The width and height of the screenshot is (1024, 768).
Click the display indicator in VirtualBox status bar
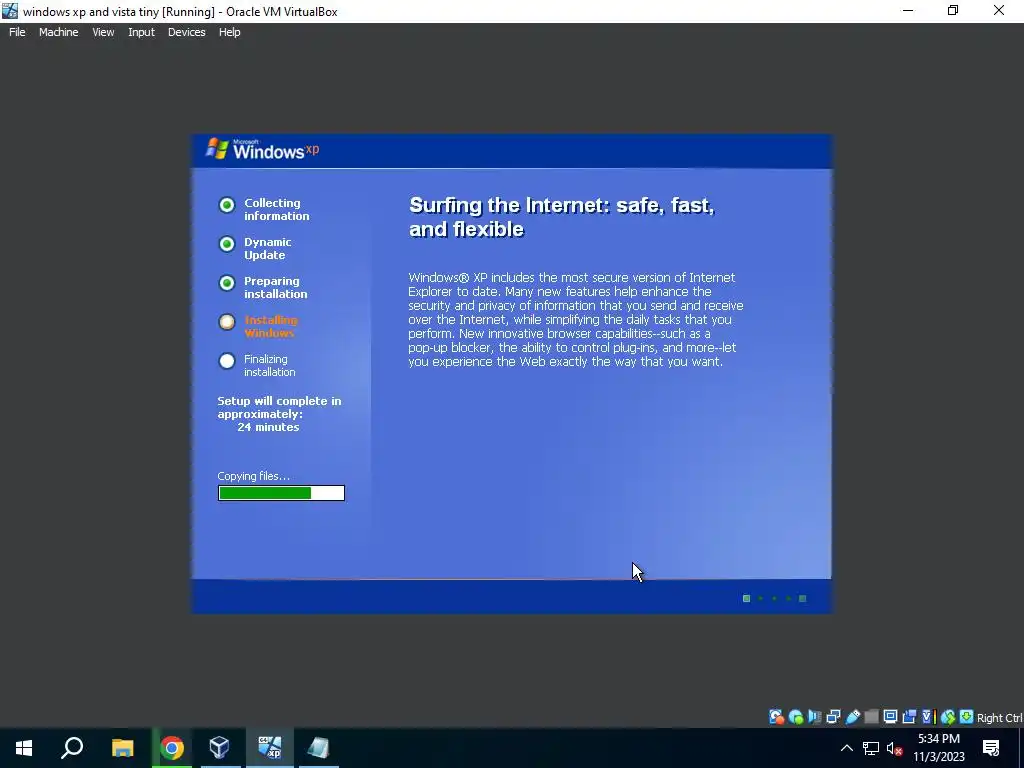(x=890, y=717)
